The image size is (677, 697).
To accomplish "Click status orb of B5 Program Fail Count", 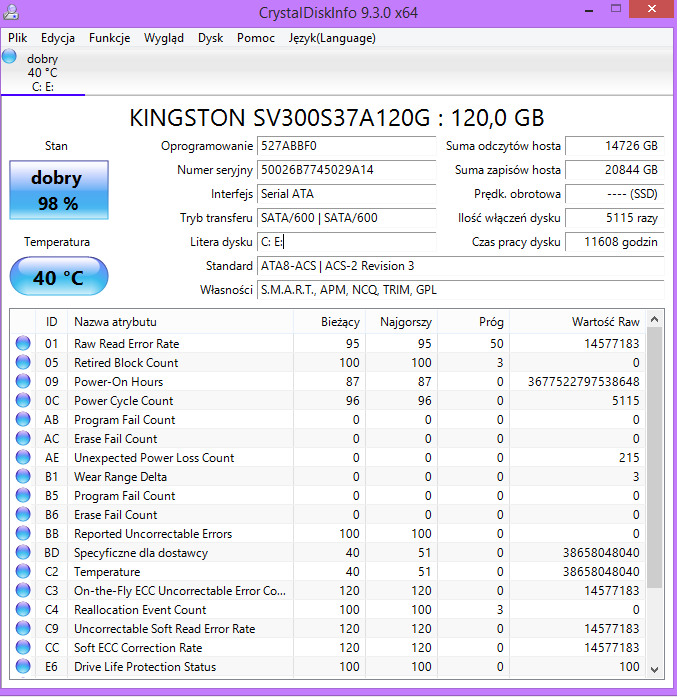I will pyautogui.click(x=23, y=495).
